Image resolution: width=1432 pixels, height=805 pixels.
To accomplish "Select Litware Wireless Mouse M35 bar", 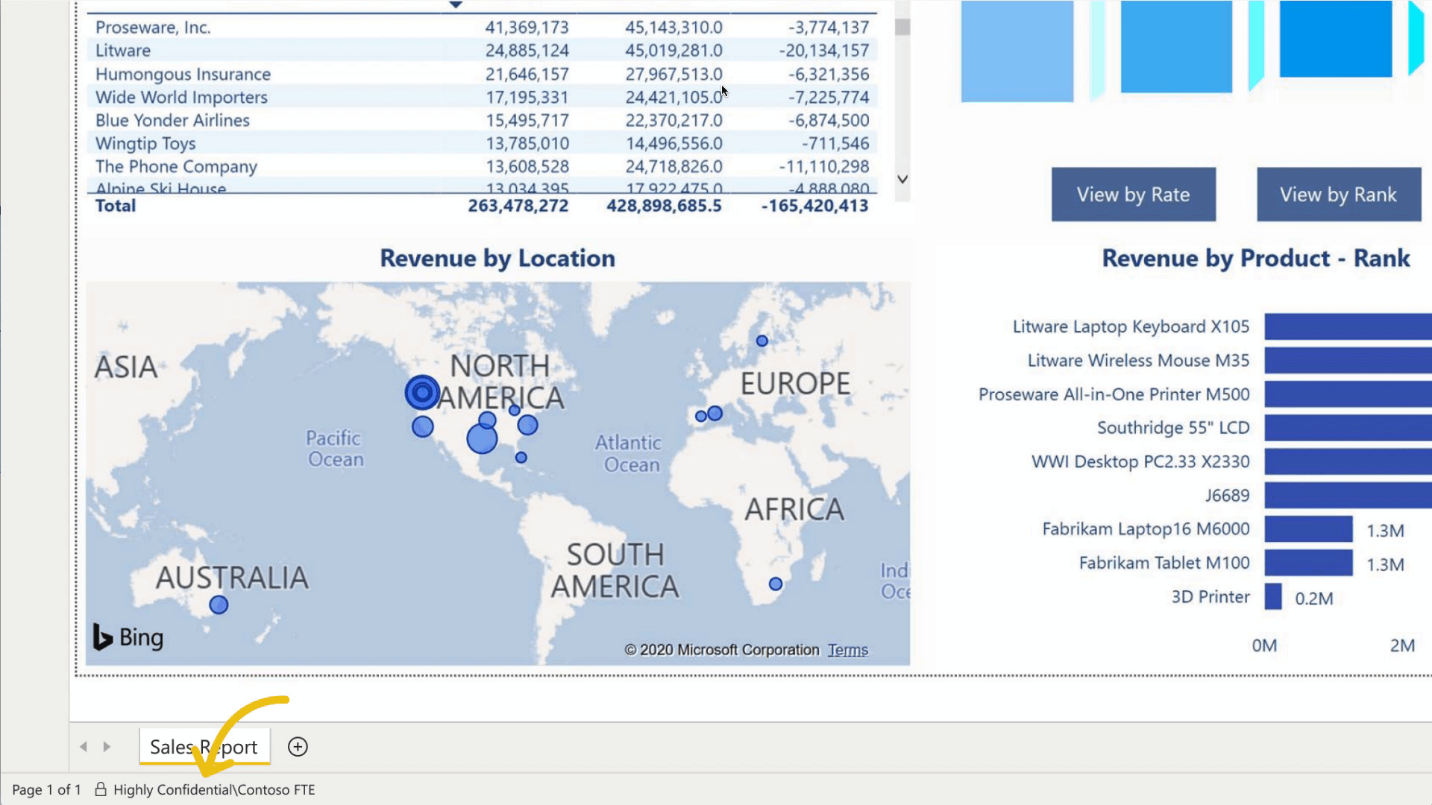I will [1348, 360].
